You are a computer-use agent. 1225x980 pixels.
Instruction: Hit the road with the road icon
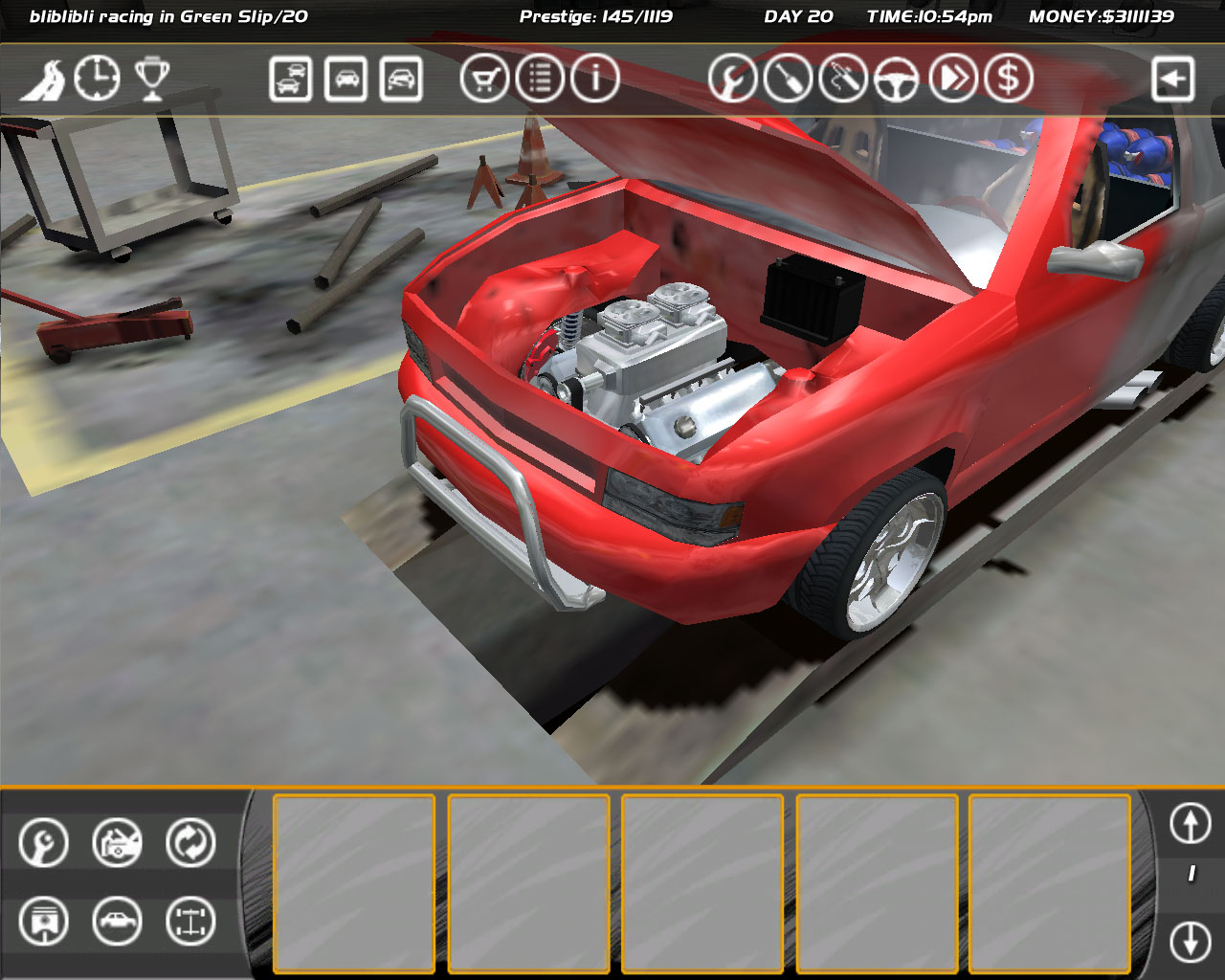(42, 80)
